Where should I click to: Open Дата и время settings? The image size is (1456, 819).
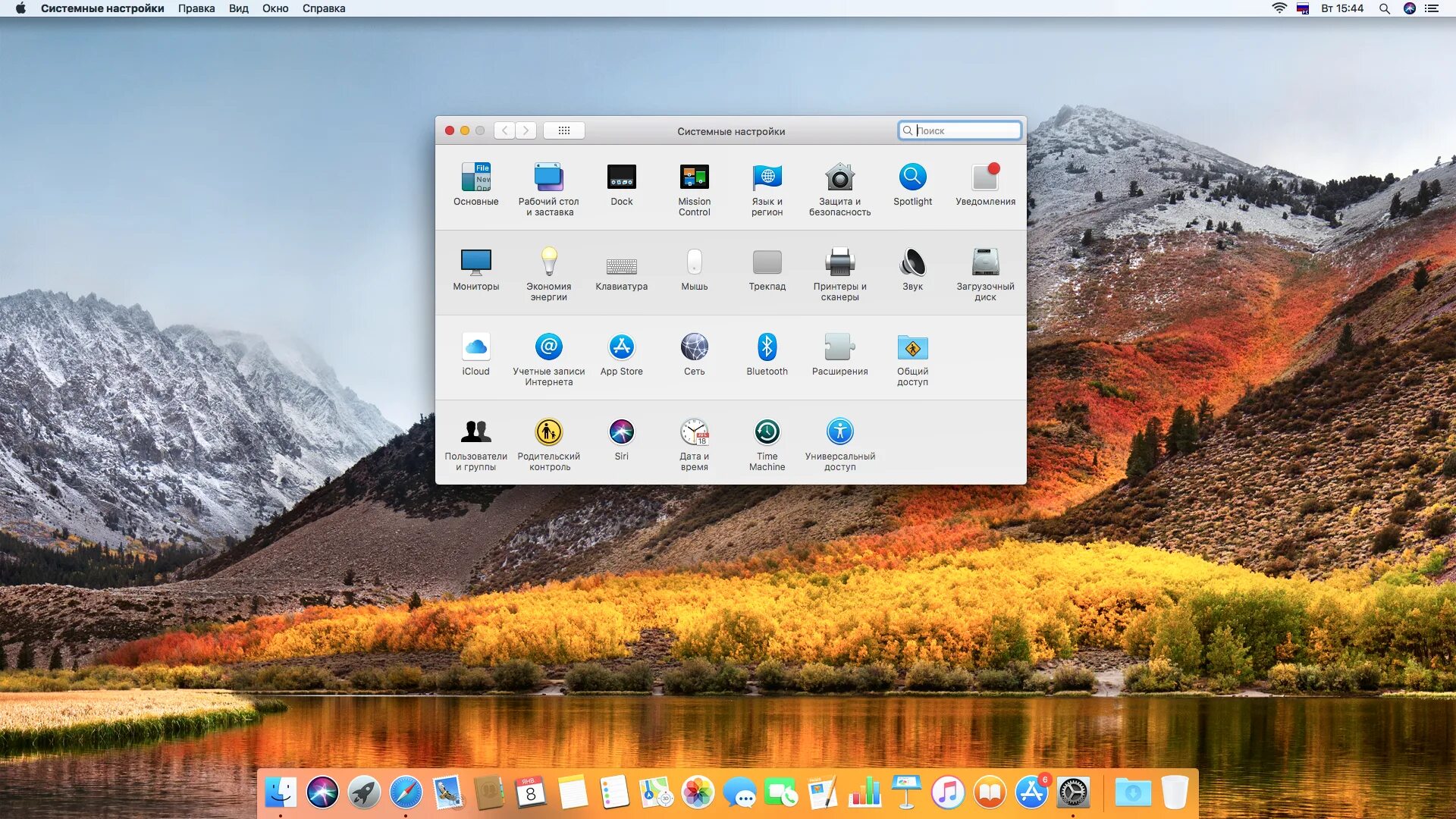[x=694, y=432]
